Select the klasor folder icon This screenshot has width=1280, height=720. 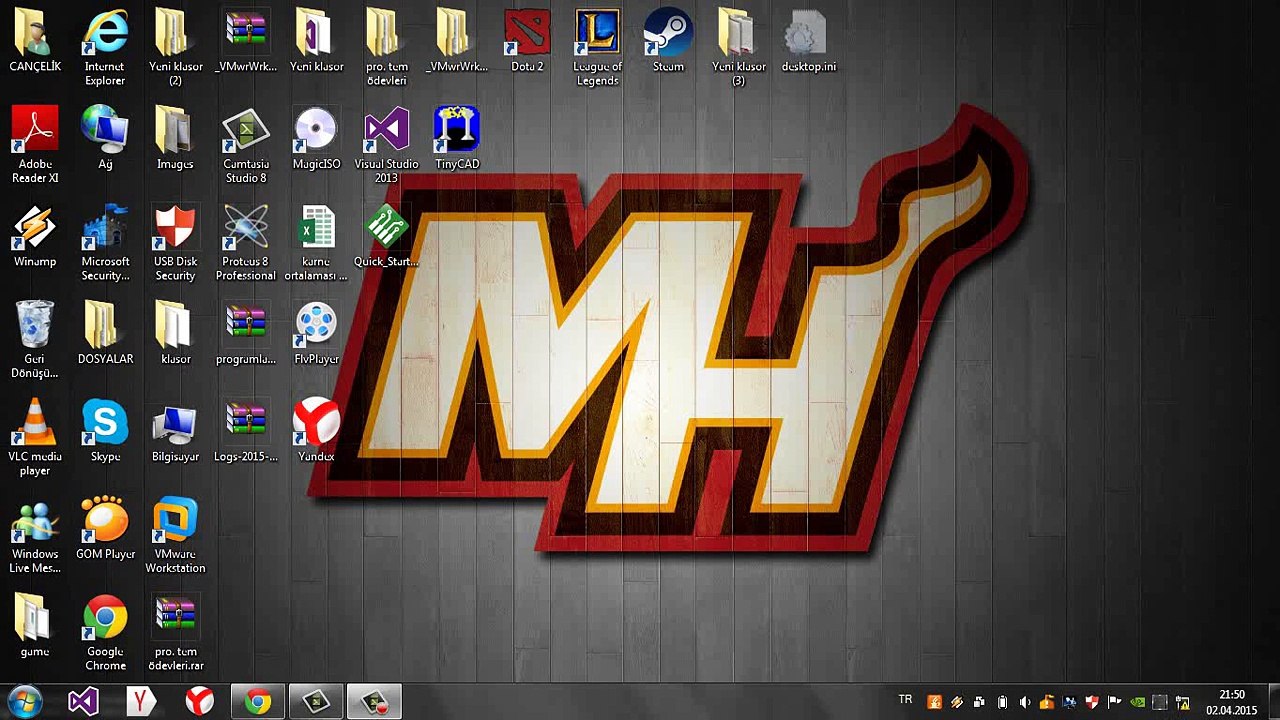pos(175,333)
